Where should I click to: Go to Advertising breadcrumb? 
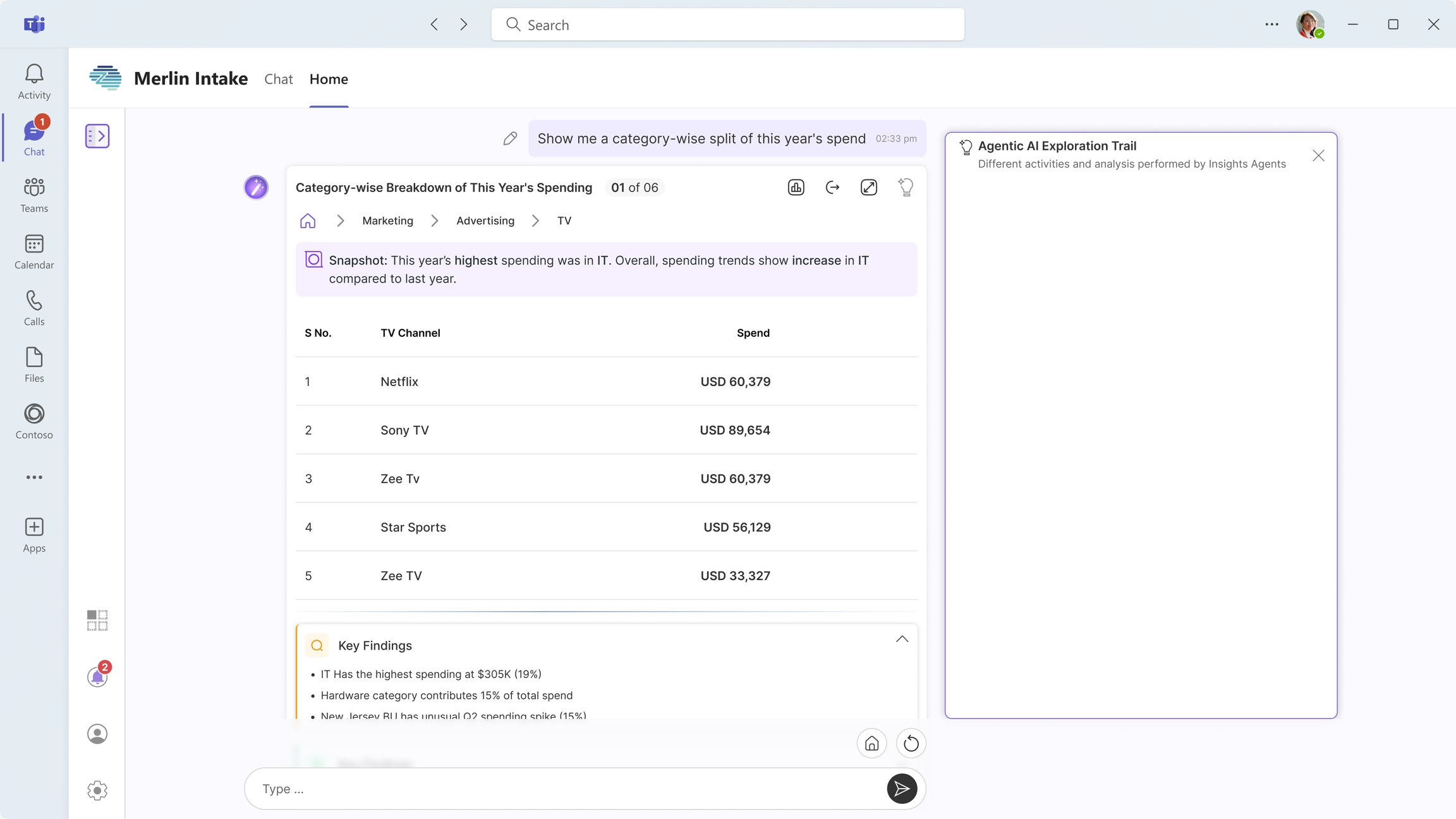coord(485,221)
